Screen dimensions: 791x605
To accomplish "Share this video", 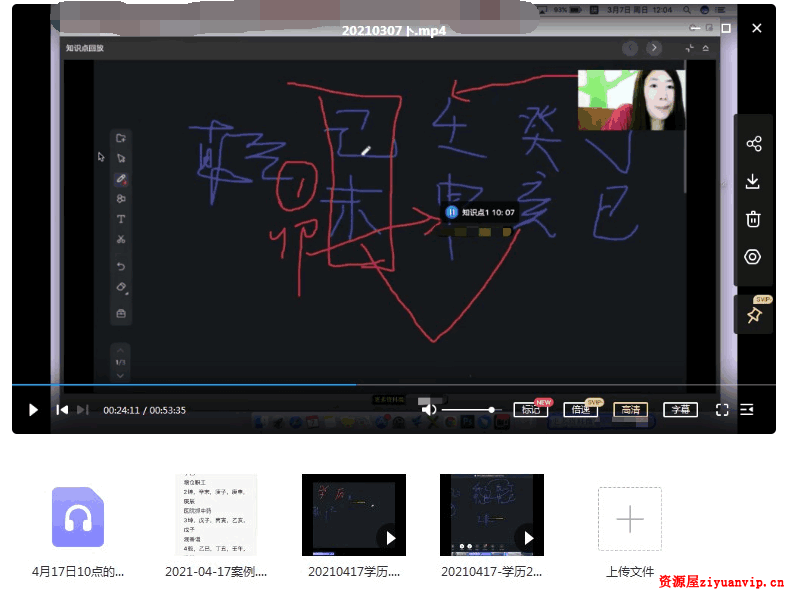I will point(754,144).
